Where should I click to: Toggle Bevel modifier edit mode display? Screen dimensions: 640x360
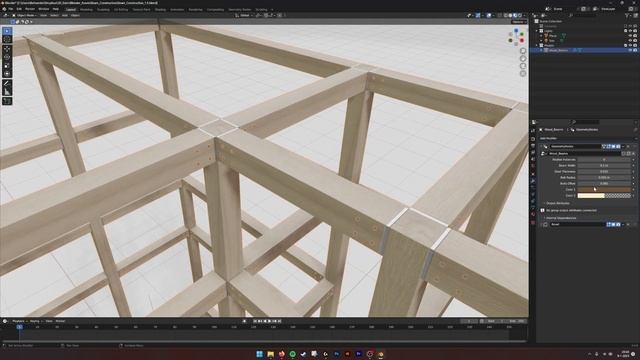pyautogui.click(x=609, y=224)
